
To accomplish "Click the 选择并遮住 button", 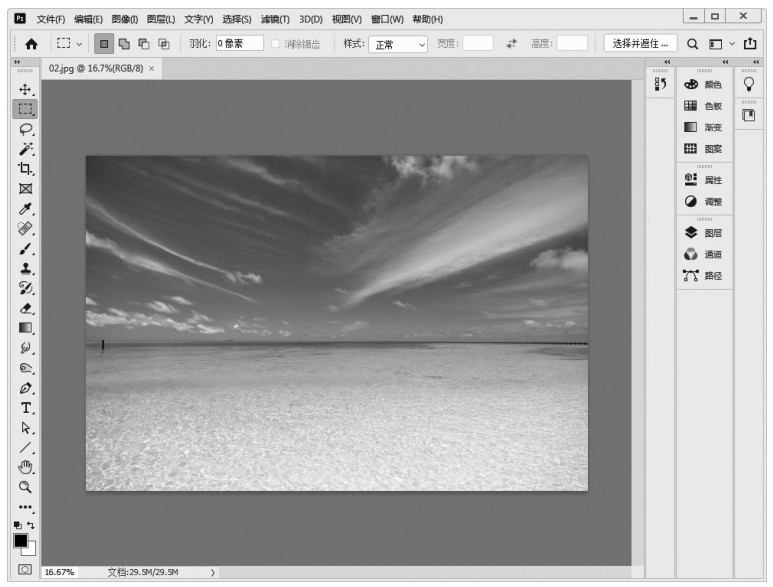I will point(642,43).
